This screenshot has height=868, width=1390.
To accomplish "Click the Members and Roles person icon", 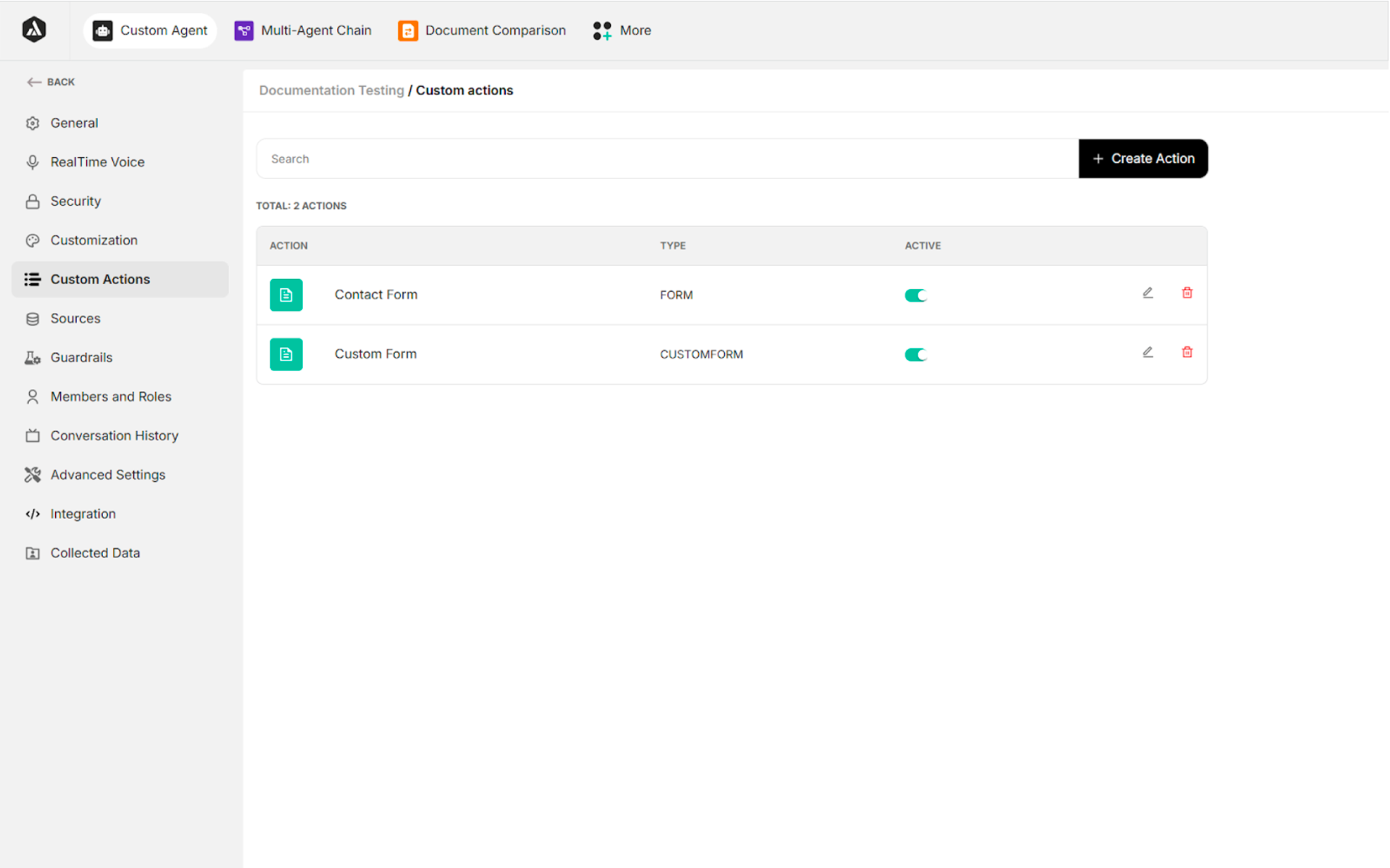I will [33, 397].
